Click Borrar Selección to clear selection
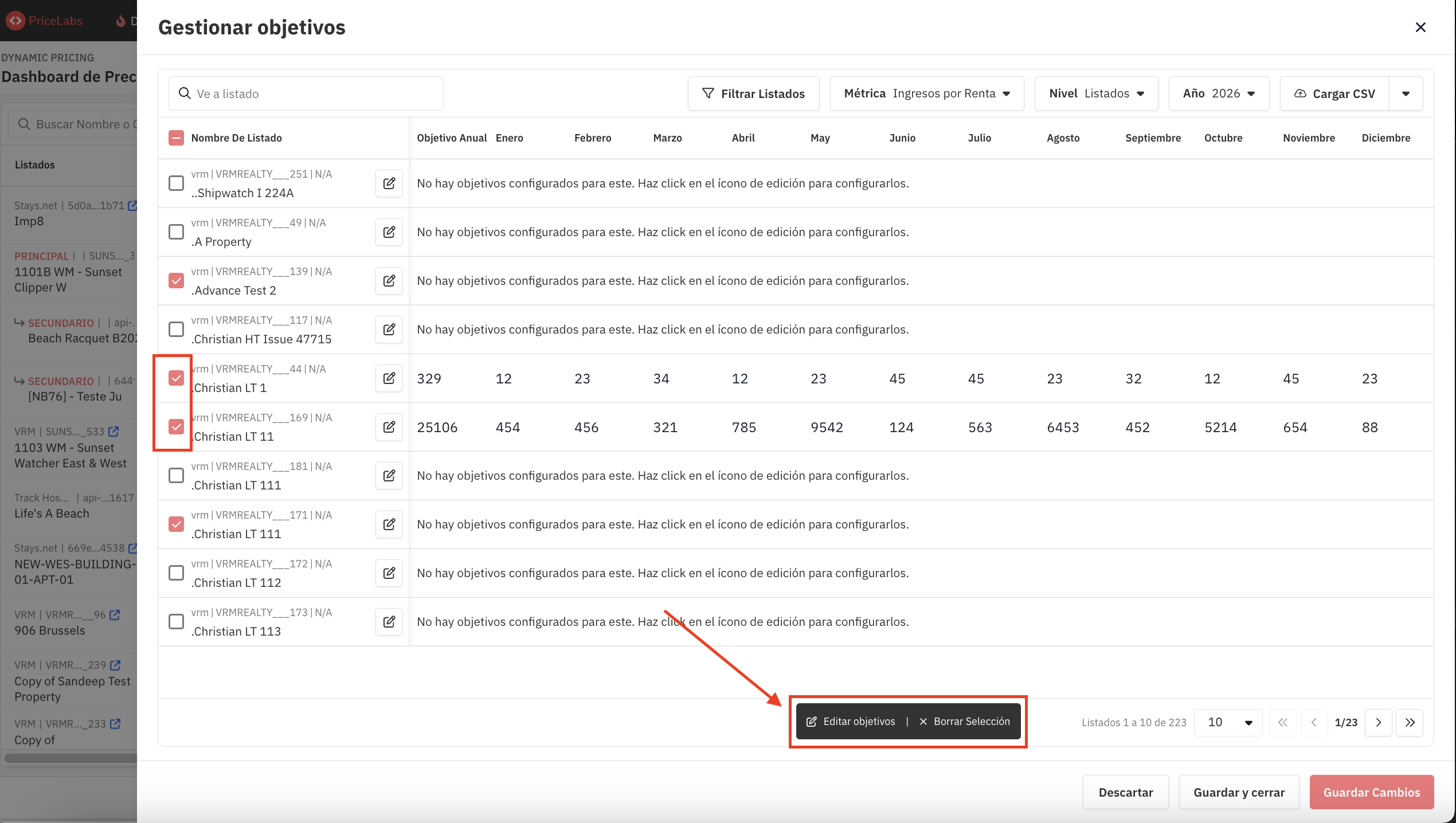The image size is (1456, 823). [x=965, y=722]
